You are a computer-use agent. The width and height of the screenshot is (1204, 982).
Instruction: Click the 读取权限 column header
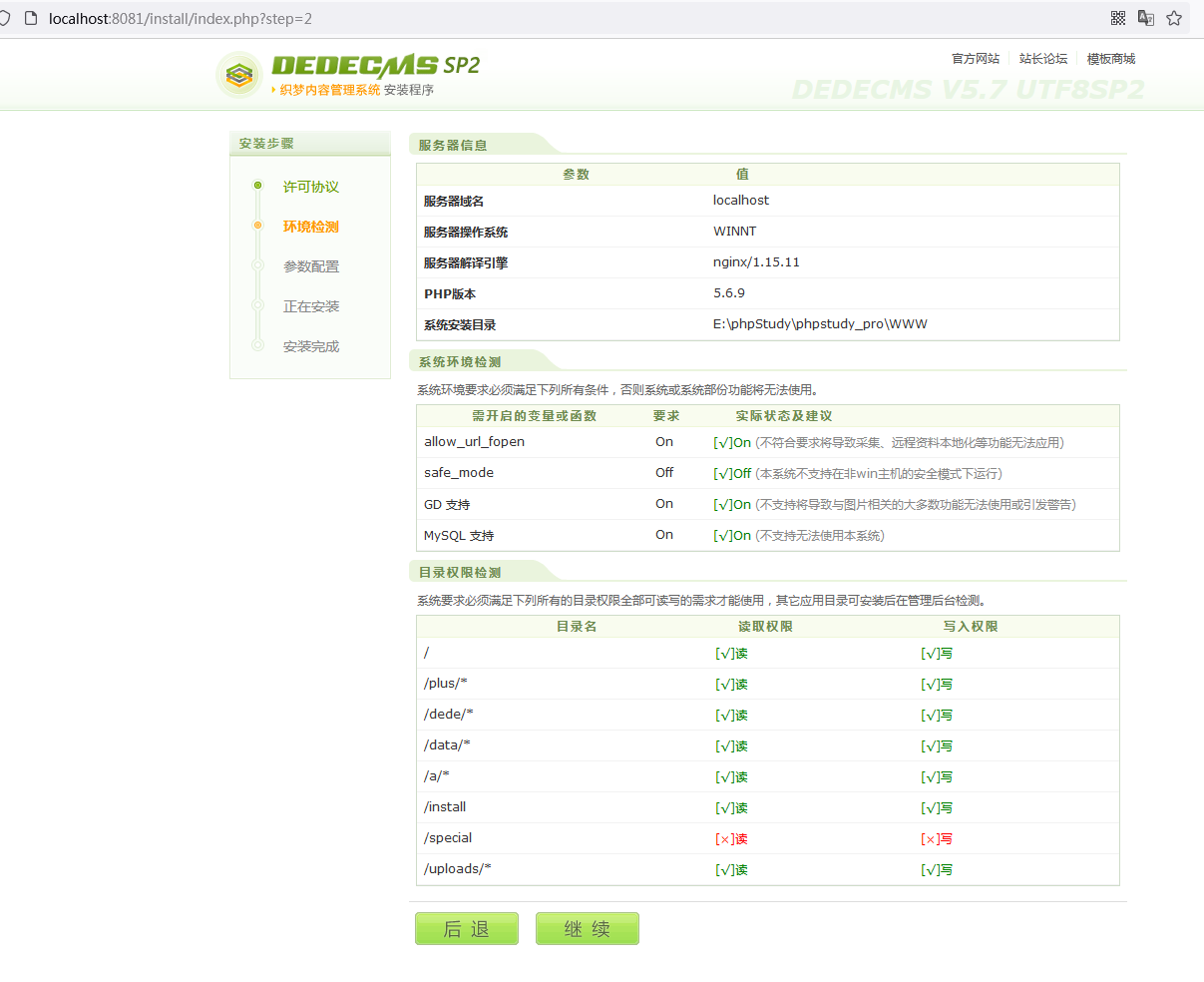coord(765,626)
